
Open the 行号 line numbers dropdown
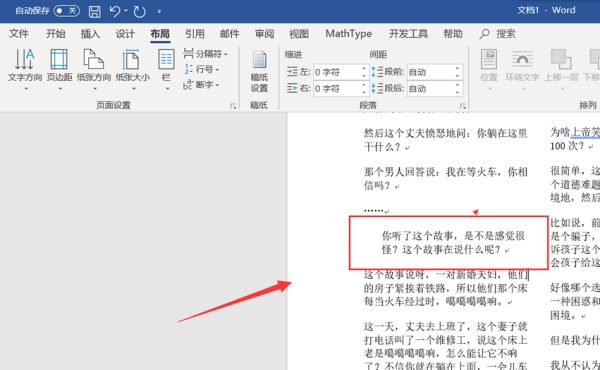[202, 69]
